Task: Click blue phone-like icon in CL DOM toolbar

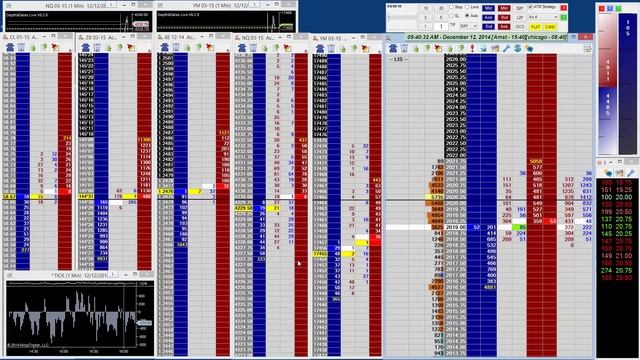Action: pos(10,48)
